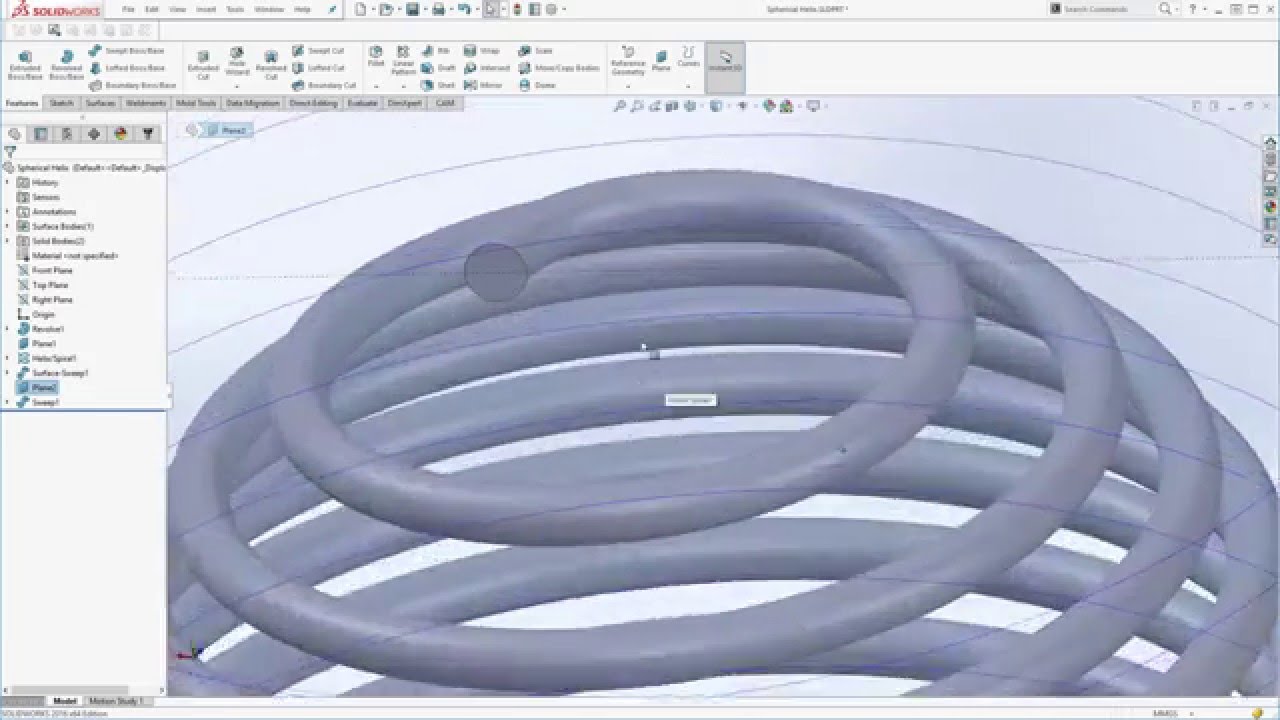Switch to the Surfaces tab
The image size is (1280, 720).
100,103
